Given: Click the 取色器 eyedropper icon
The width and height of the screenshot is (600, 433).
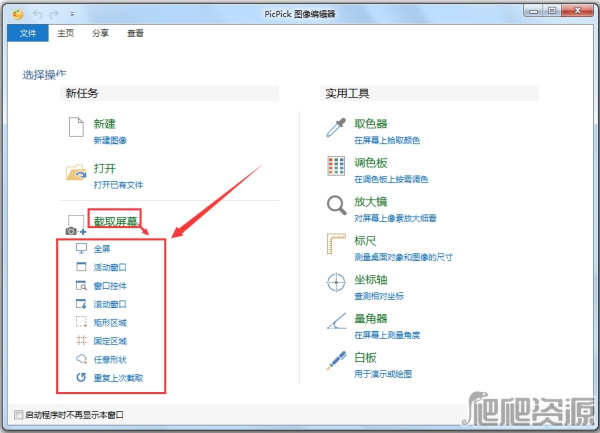Looking at the screenshot, I should pyautogui.click(x=336, y=127).
